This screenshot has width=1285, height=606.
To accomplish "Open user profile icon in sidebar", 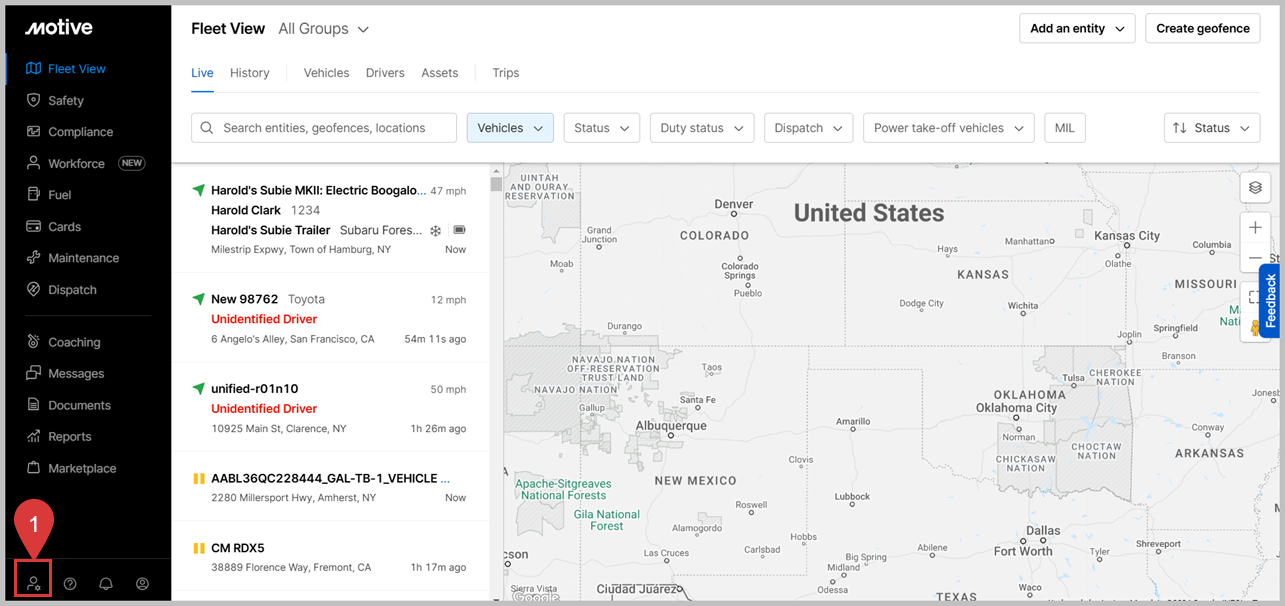I will pyautogui.click(x=142, y=584).
